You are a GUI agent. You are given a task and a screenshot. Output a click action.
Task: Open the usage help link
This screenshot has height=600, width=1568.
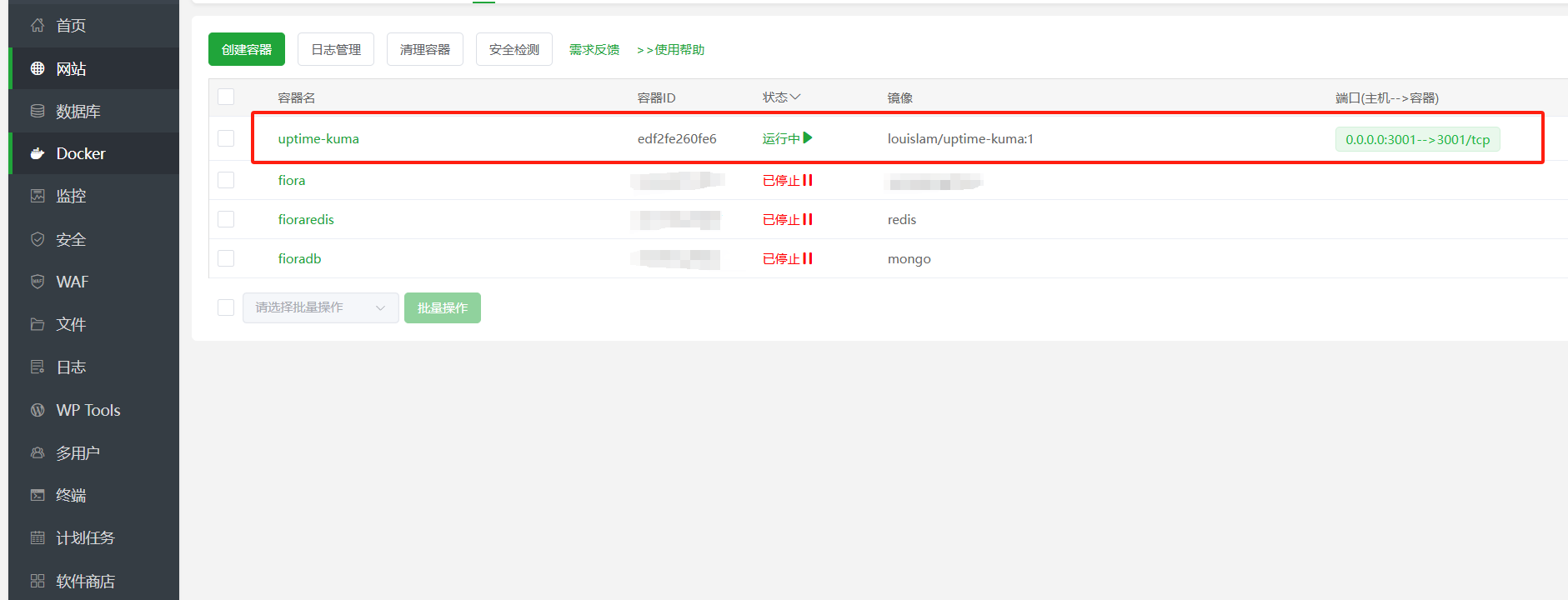[671, 50]
